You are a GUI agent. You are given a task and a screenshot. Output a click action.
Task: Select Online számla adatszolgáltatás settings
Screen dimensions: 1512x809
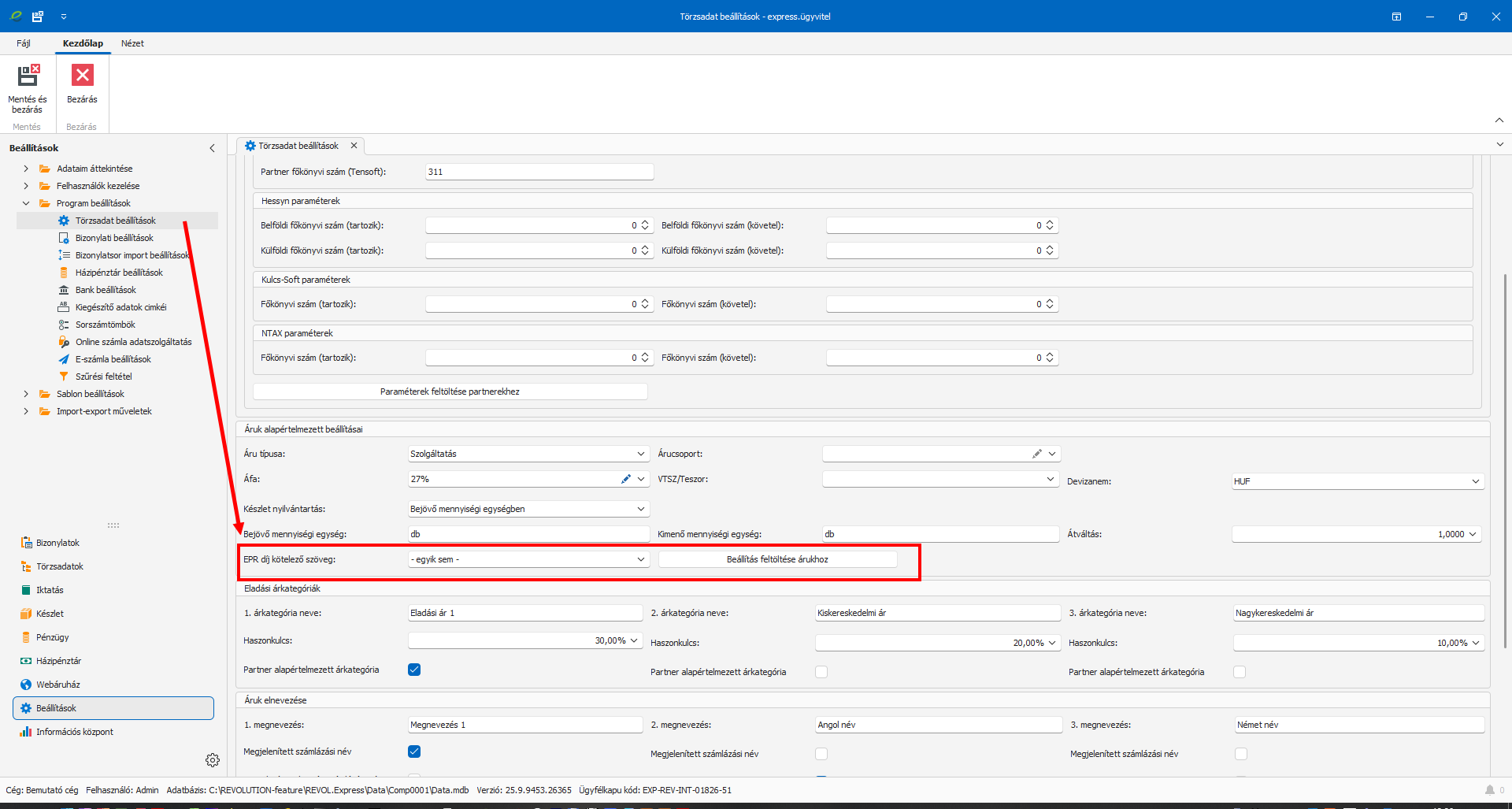point(133,342)
